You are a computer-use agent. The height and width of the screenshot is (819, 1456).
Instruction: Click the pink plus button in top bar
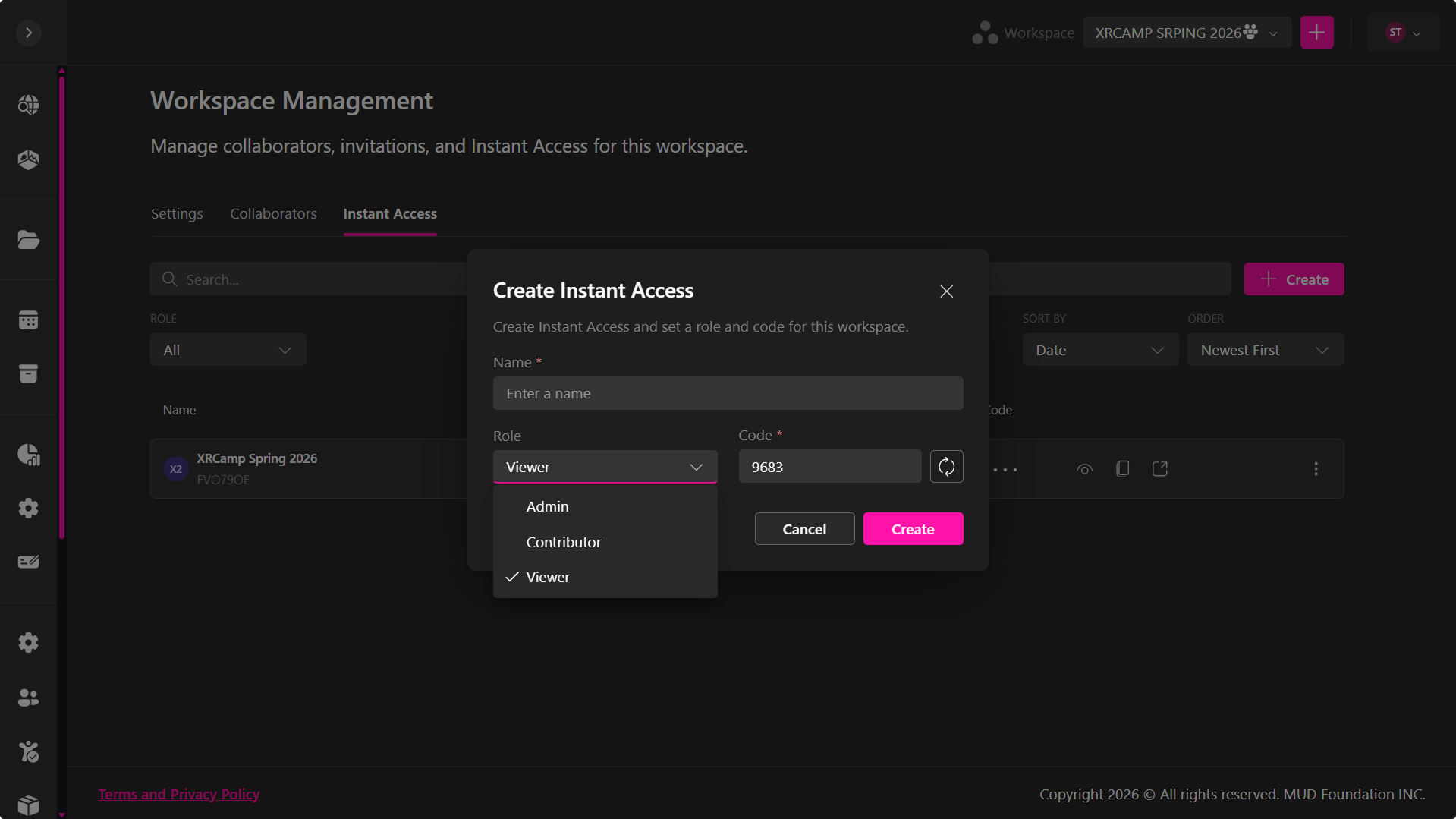click(x=1316, y=33)
